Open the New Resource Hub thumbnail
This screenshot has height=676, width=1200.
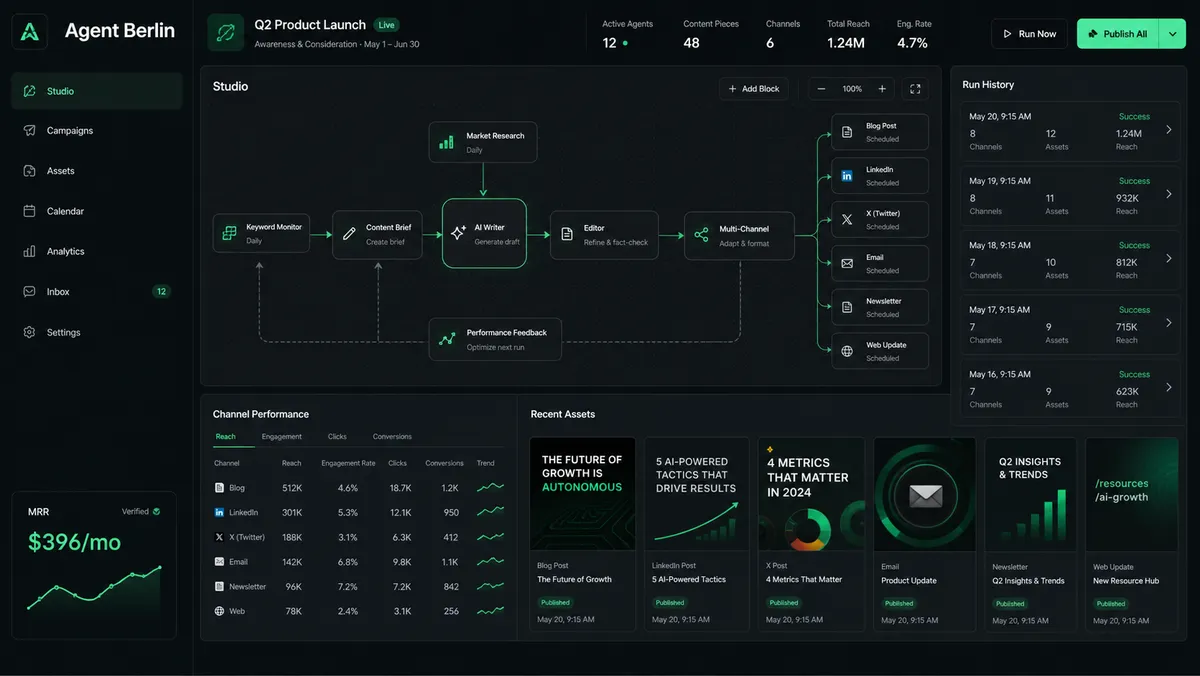point(1132,493)
